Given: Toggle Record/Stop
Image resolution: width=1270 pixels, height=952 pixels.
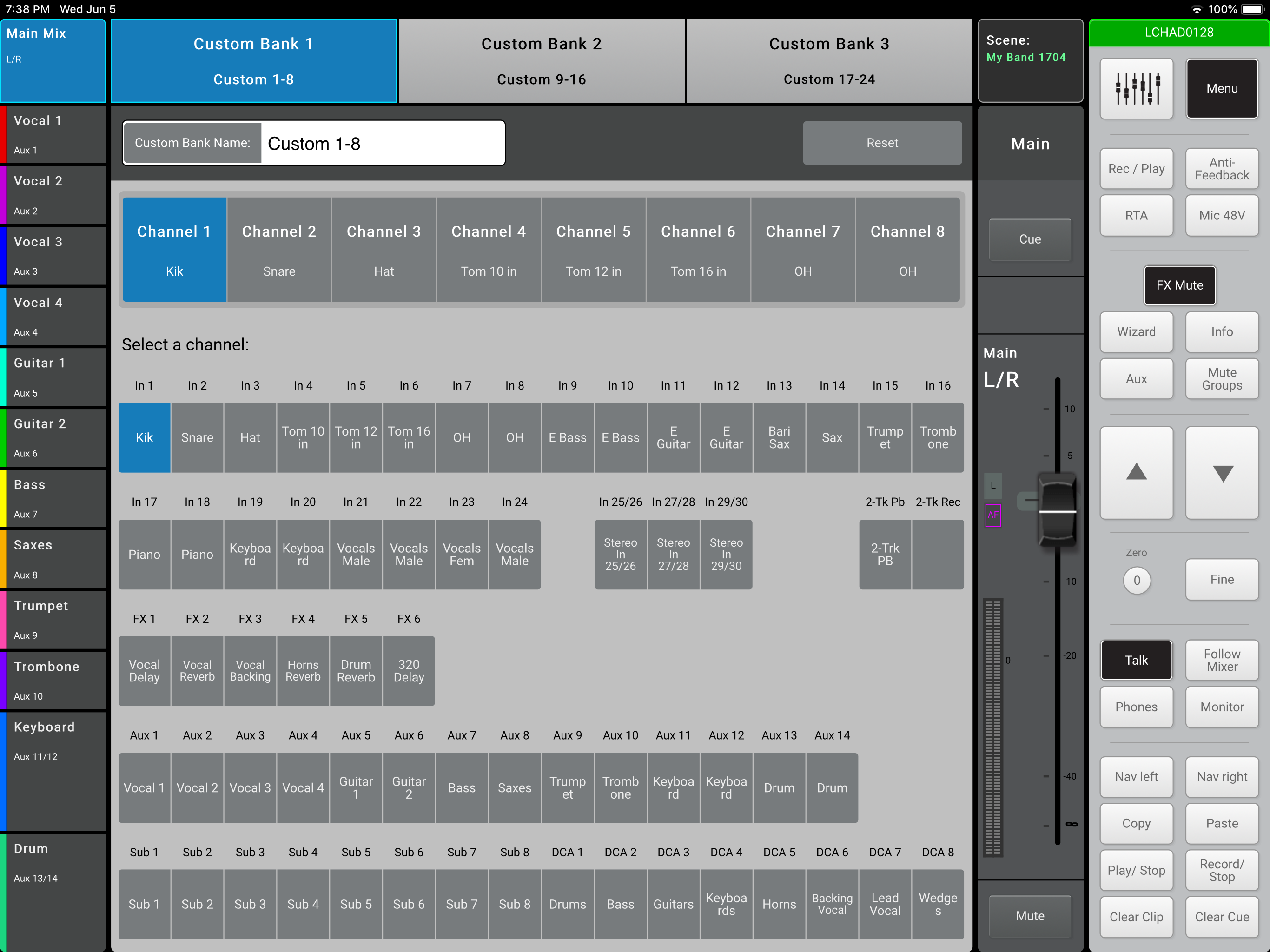Looking at the screenshot, I should point(1222,871).
